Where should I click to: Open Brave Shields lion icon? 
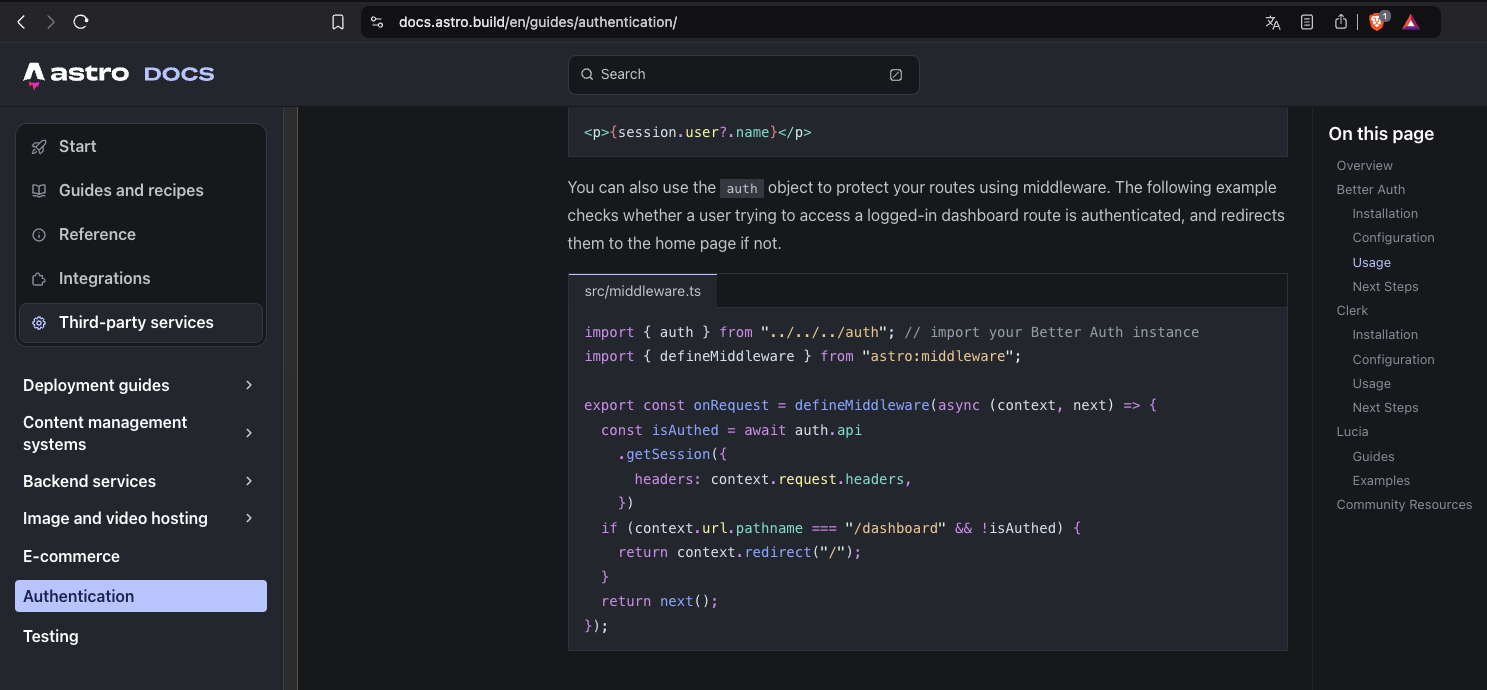click(1377, 22)
